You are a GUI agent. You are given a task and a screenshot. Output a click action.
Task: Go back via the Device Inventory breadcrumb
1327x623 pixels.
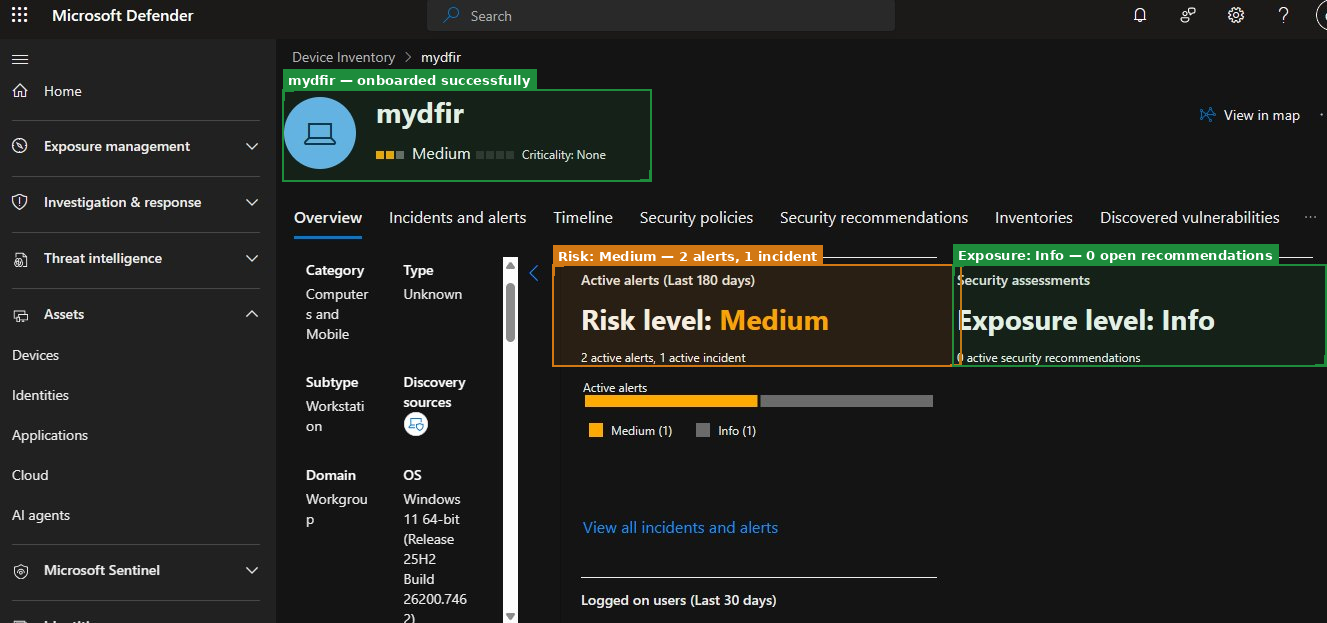[343, 57]
